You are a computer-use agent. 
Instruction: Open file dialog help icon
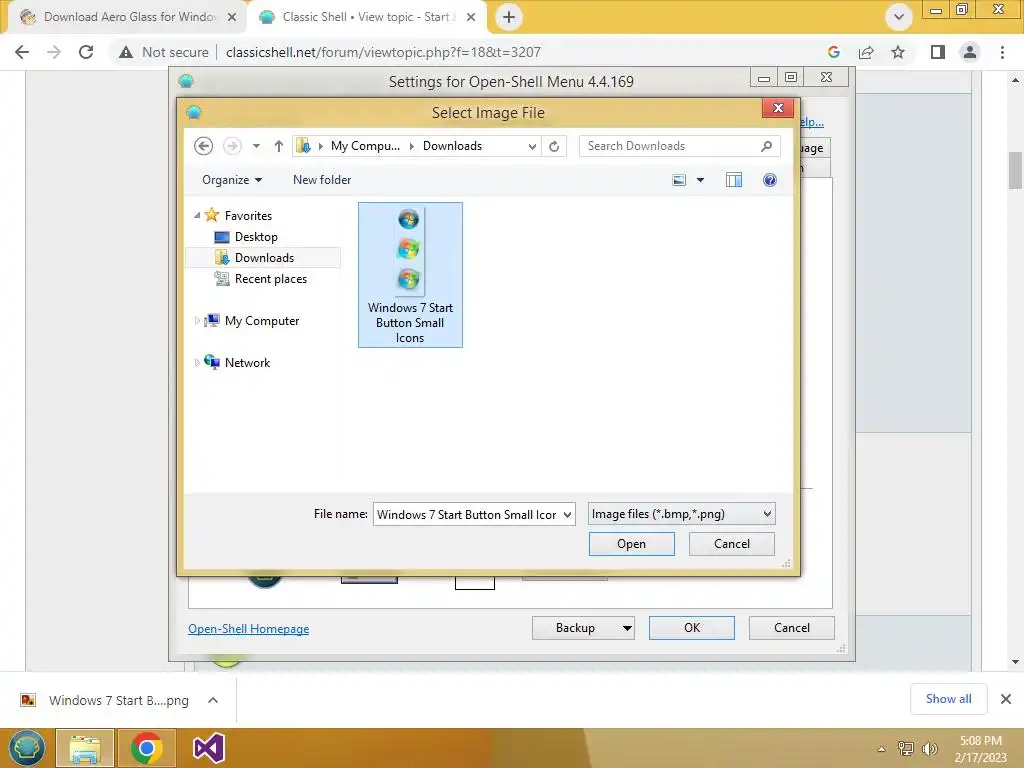(770, 180)
